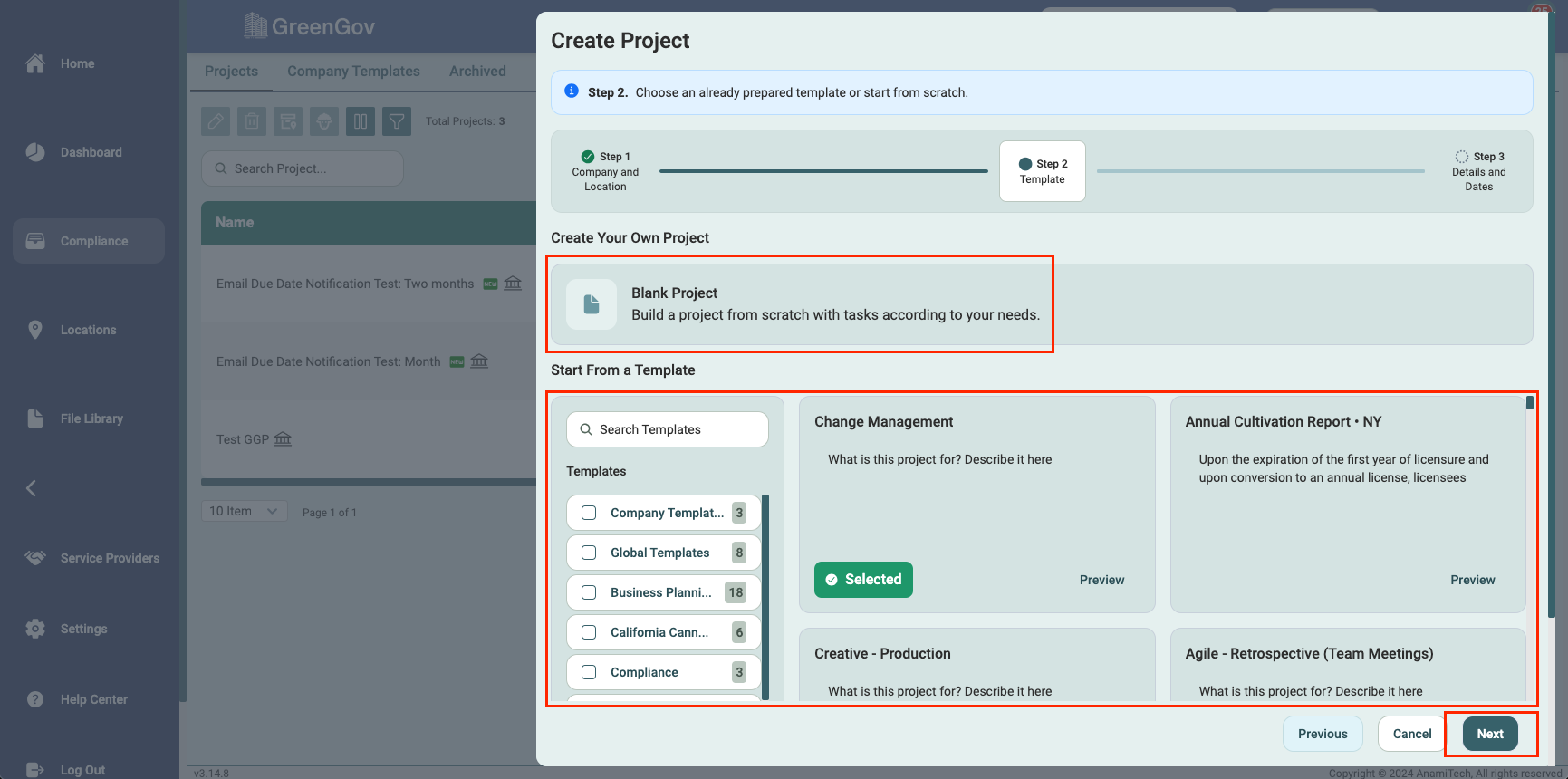Click the Dashboard pie chart icon
1568x779 pixels.
click(x=35, y=152)
